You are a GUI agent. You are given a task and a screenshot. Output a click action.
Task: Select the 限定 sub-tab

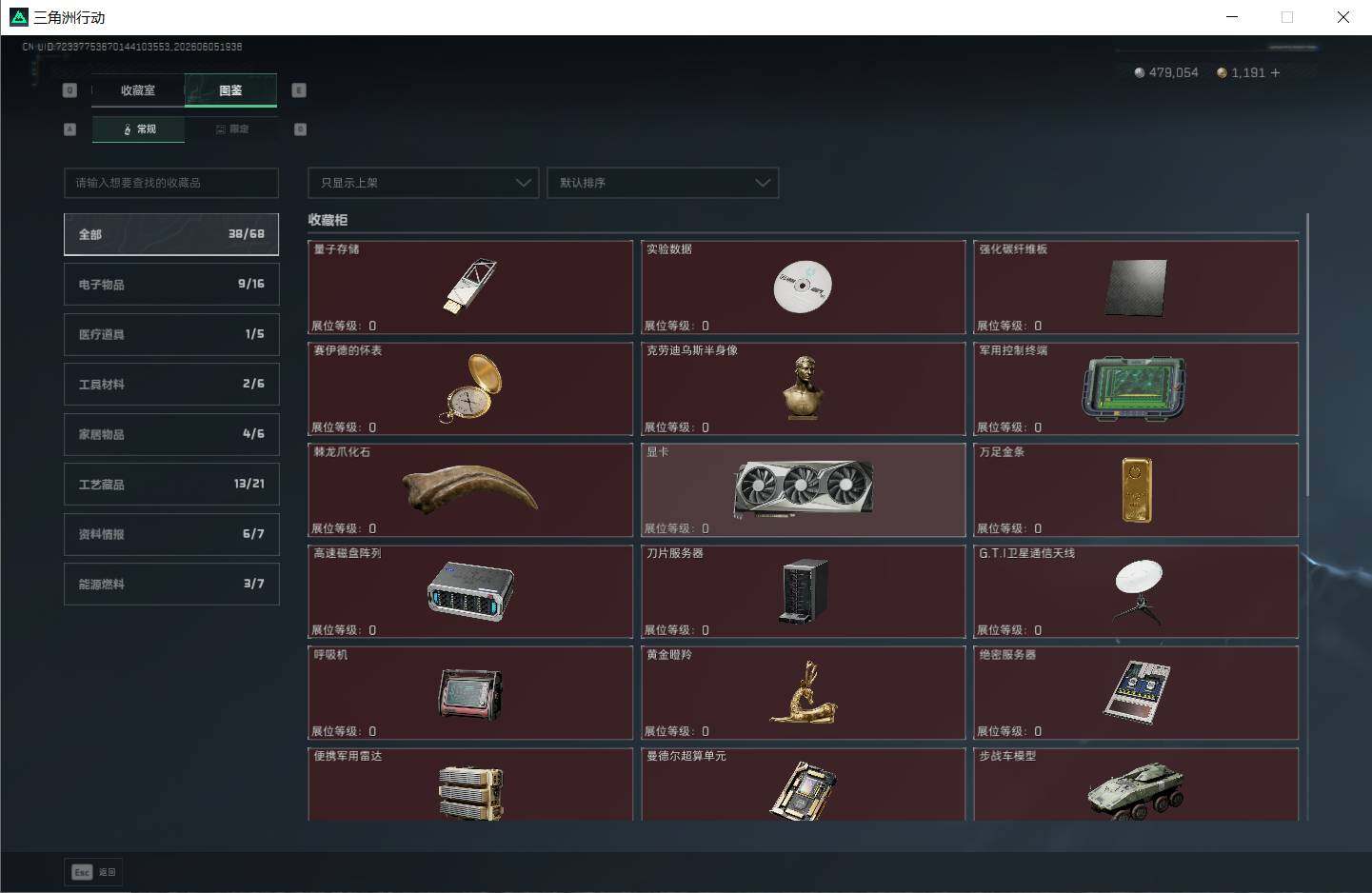tap(231, 129)
